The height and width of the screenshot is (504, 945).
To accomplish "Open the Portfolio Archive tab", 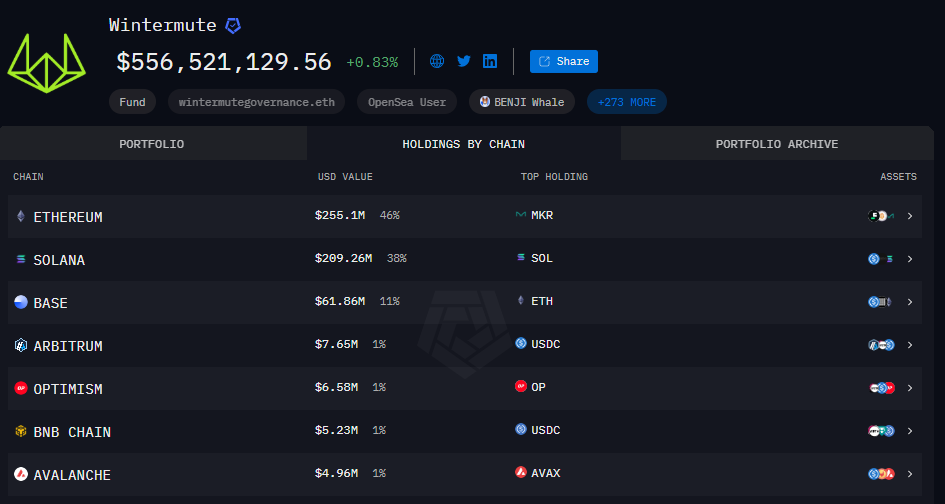I will [777, 143].
